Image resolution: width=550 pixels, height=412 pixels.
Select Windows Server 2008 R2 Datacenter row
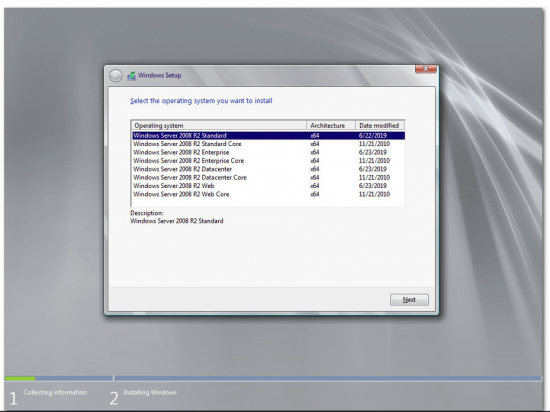(269, 169)
